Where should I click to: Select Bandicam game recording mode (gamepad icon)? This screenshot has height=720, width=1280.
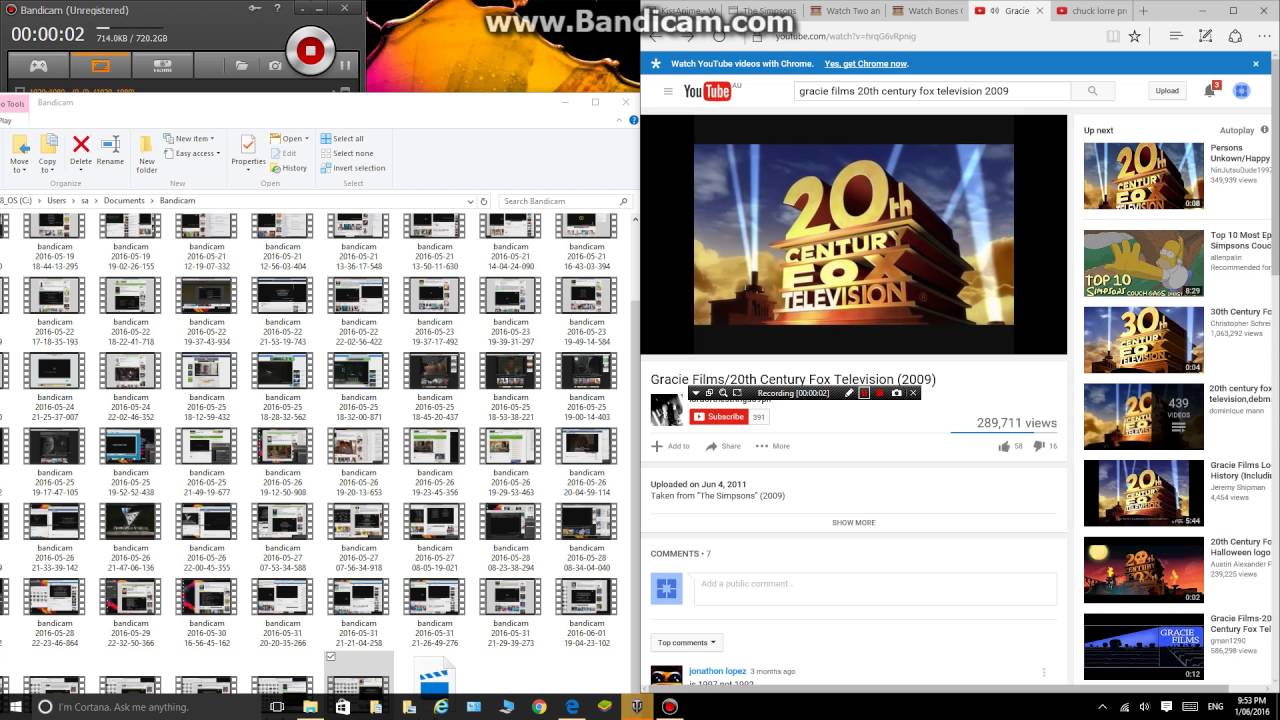[38, 66]
